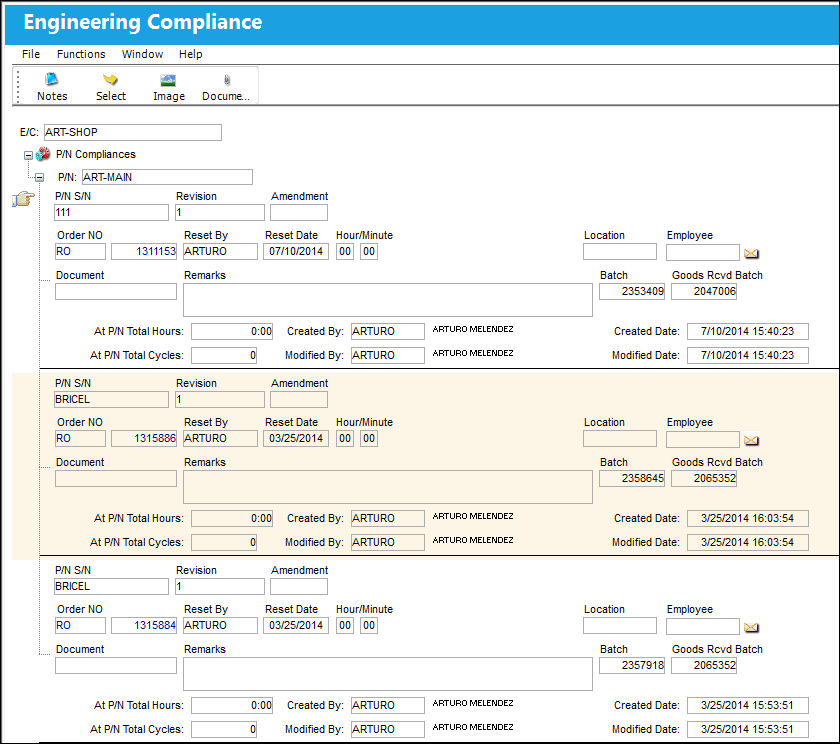Click Goods Rcvd Batch field 2047006
840x744 pixels.
704,291
